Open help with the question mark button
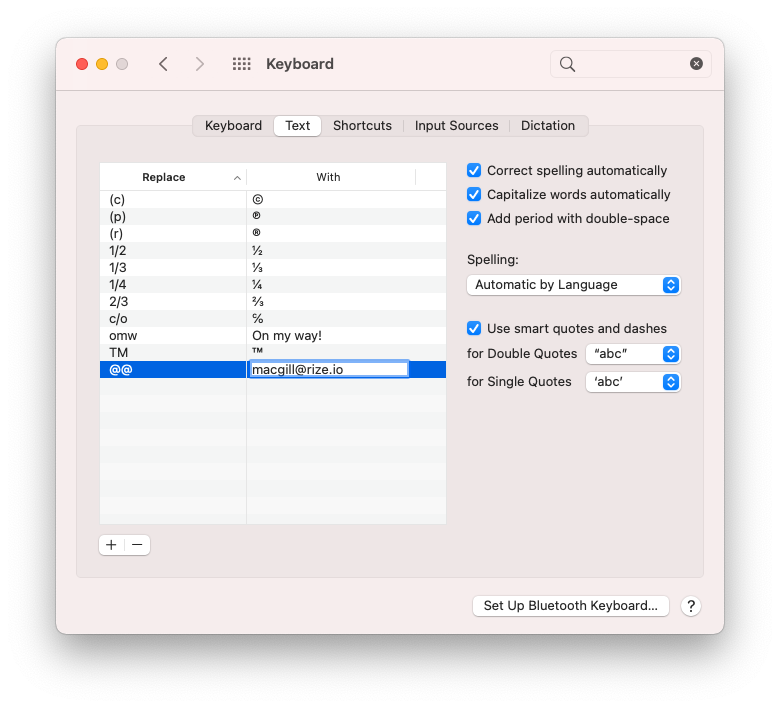 [690, 606]
